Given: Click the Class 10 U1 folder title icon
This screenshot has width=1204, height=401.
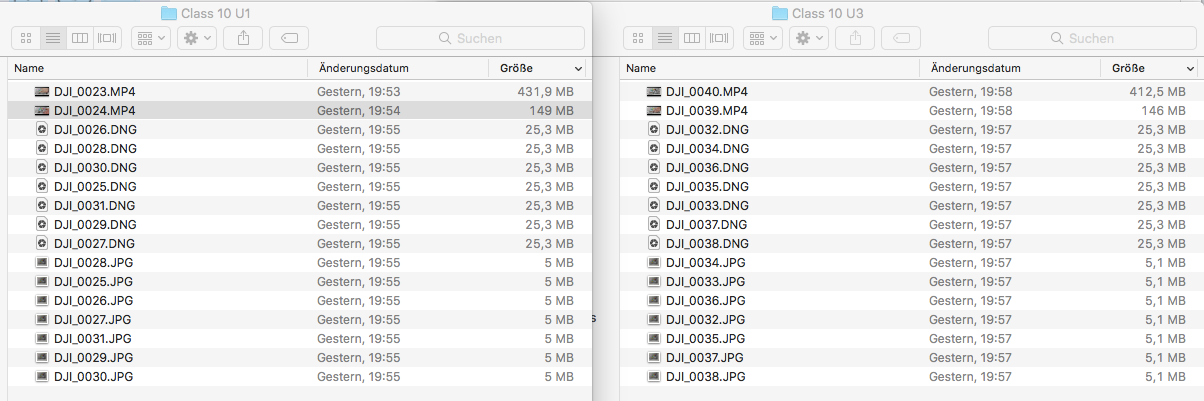Looking at the screenshot, I should (x=169, y=12).
